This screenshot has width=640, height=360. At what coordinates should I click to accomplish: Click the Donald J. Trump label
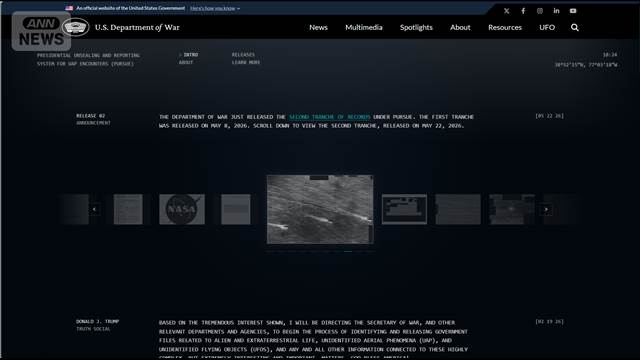98,322
